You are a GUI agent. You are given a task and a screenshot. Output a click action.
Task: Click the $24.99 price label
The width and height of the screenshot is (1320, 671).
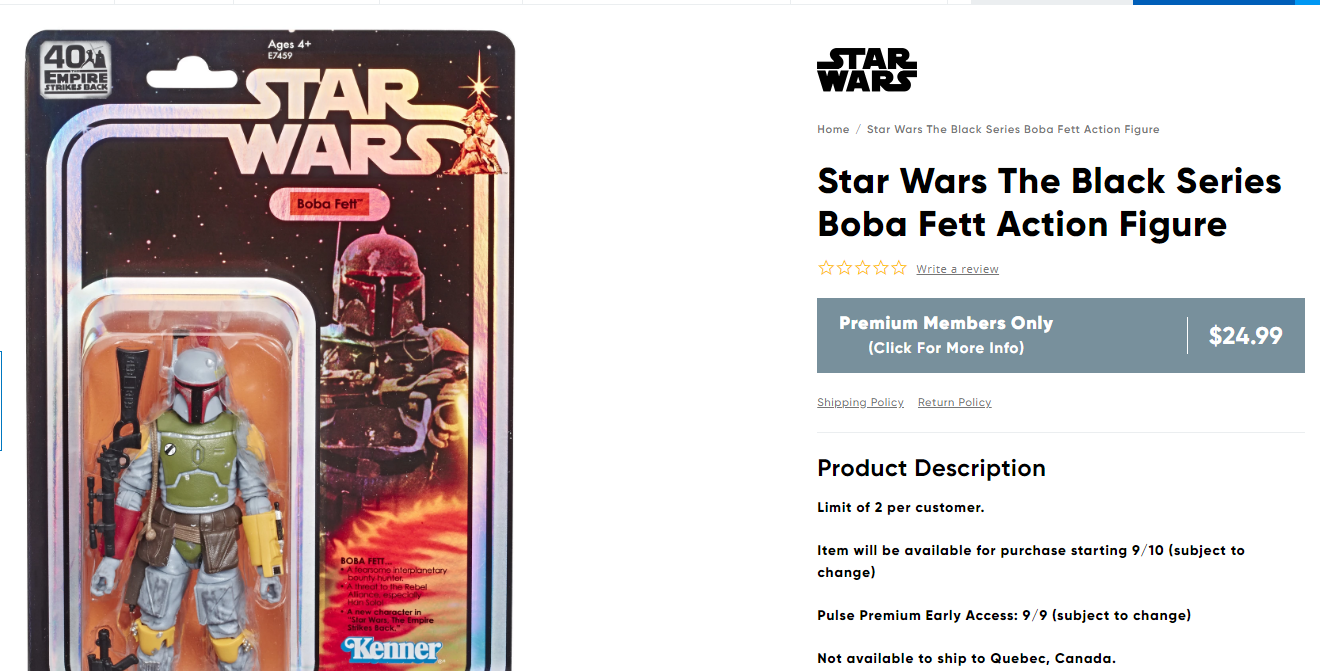[1245, 336]
